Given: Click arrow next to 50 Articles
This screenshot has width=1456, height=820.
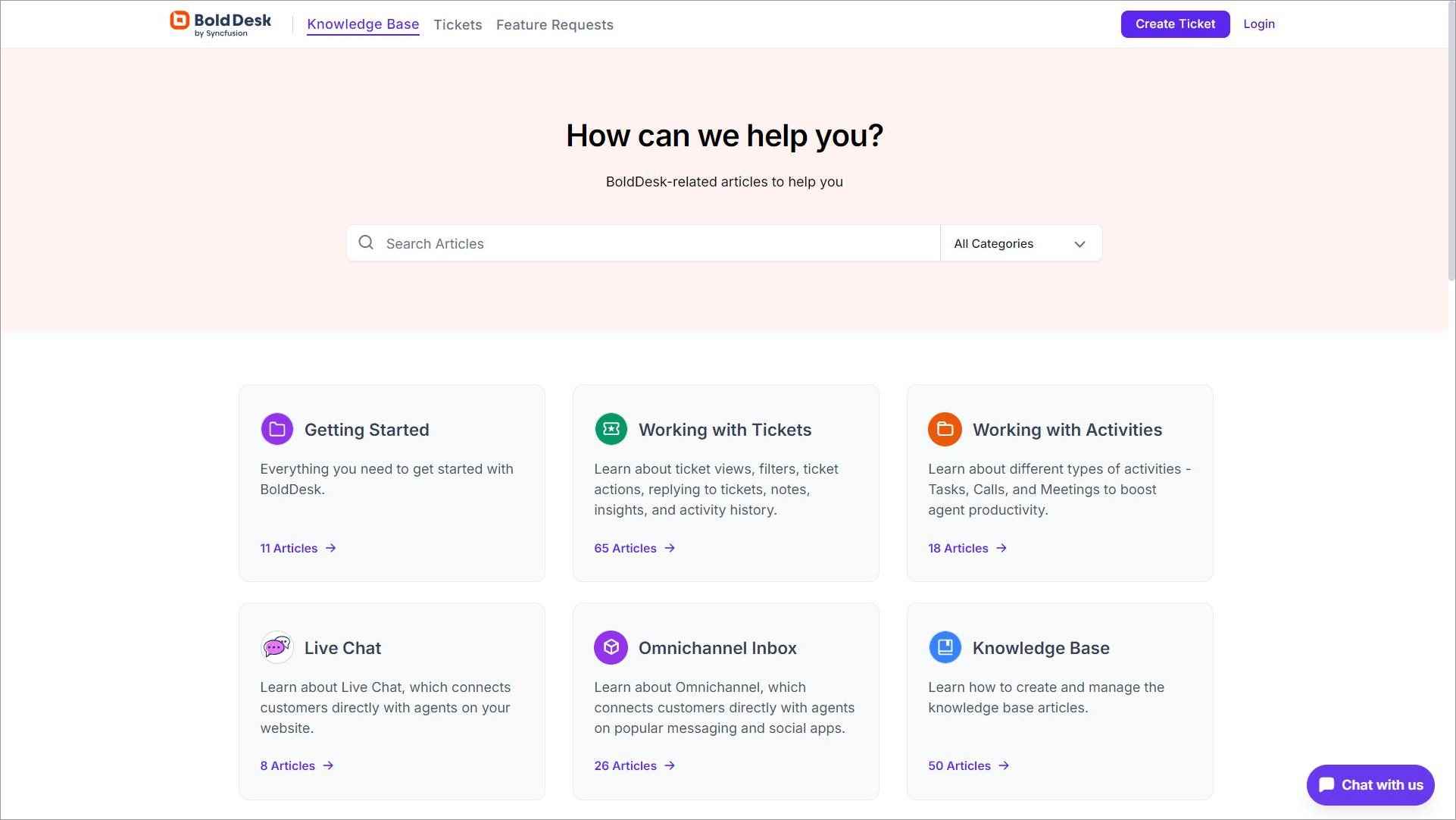Looking at the screenshot, I should (x=1004, y=765).
